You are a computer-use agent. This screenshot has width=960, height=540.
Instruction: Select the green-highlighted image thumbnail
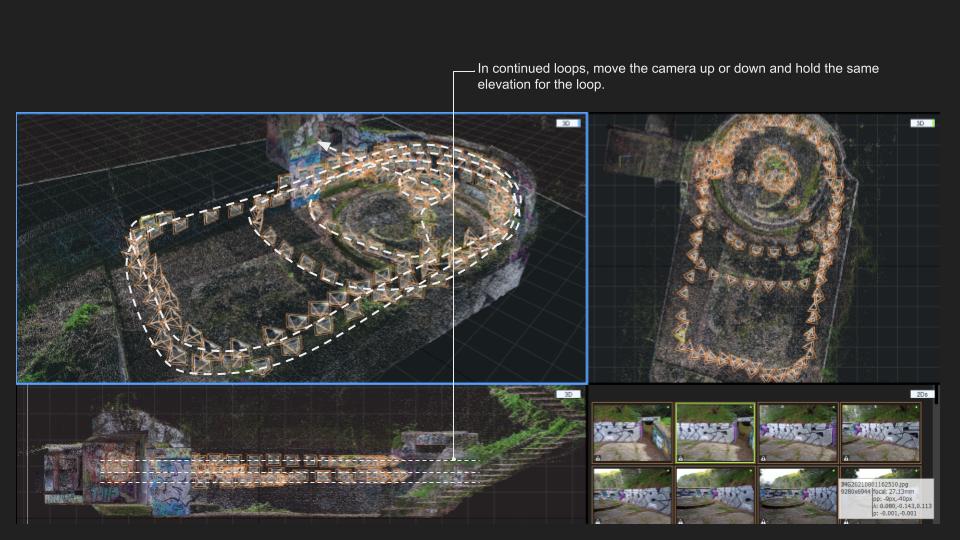tap(714, 433)
